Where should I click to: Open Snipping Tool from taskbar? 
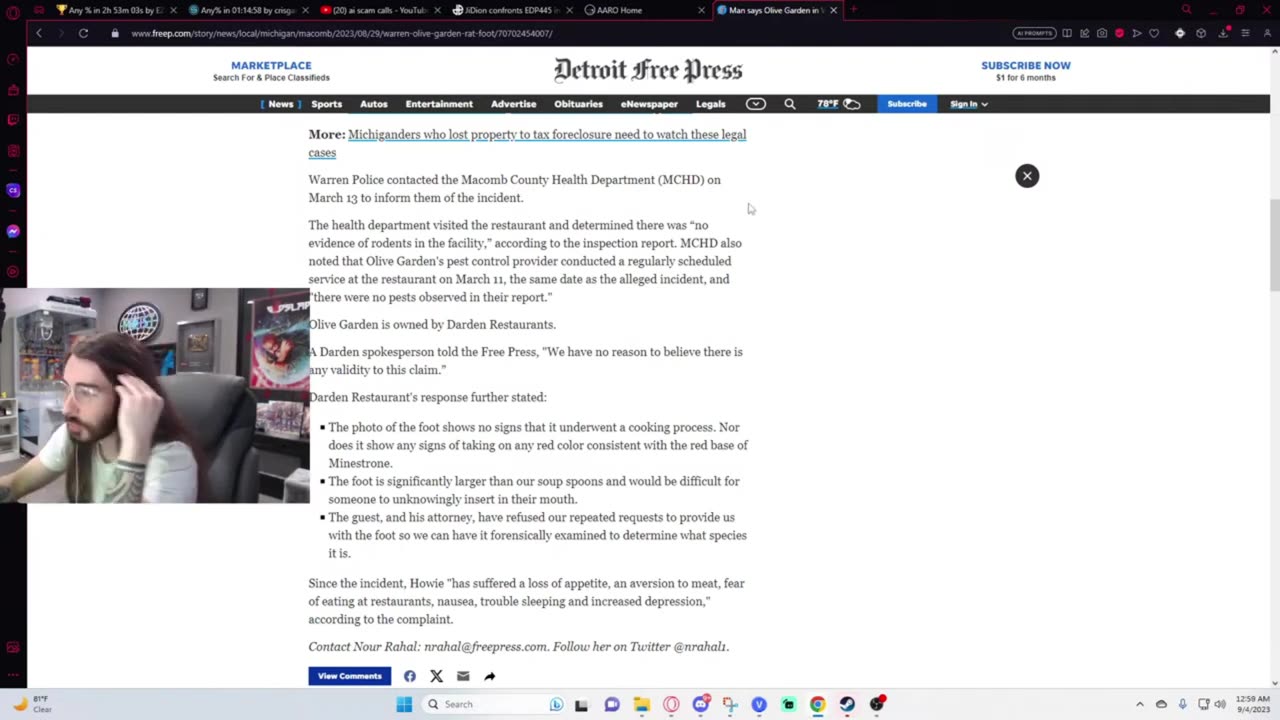730,704
